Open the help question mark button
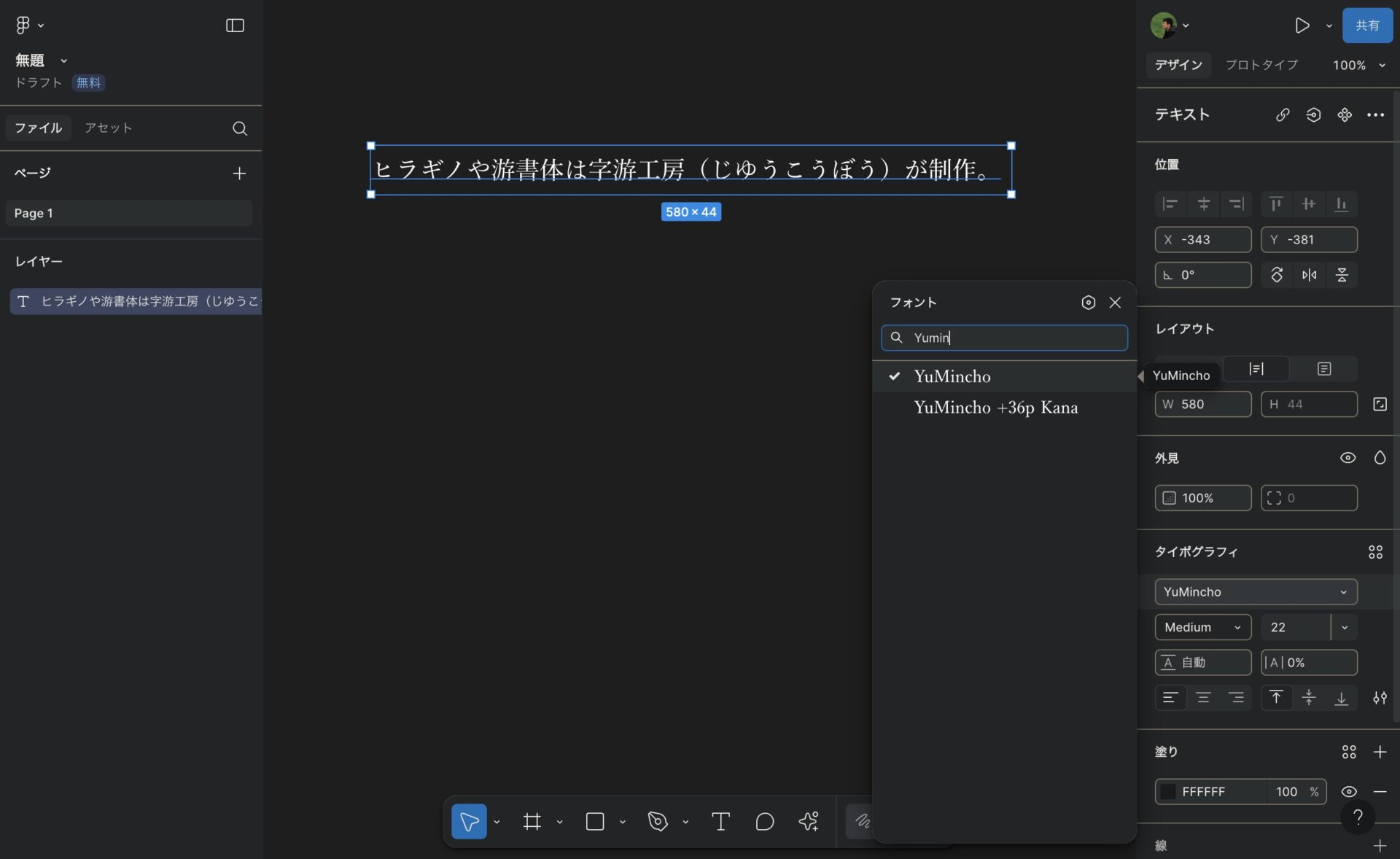This screenshot has width=1400, height=859. pos(1358,817)
